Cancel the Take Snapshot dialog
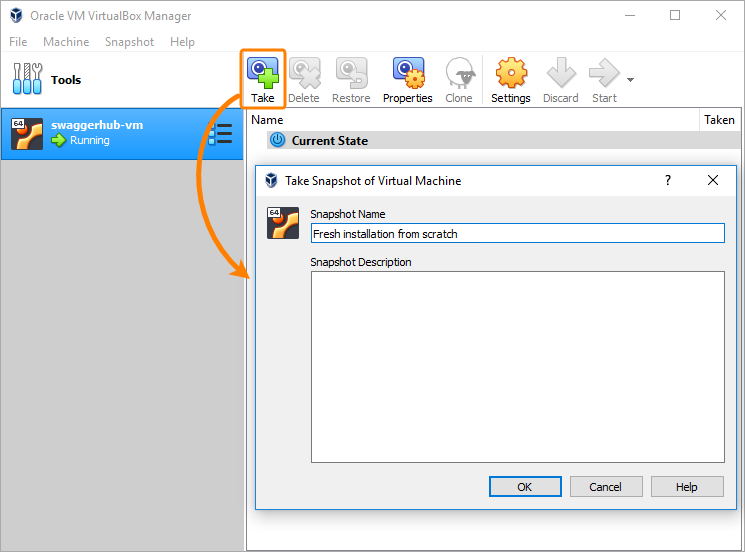745x552 pixels. point(606,486)
